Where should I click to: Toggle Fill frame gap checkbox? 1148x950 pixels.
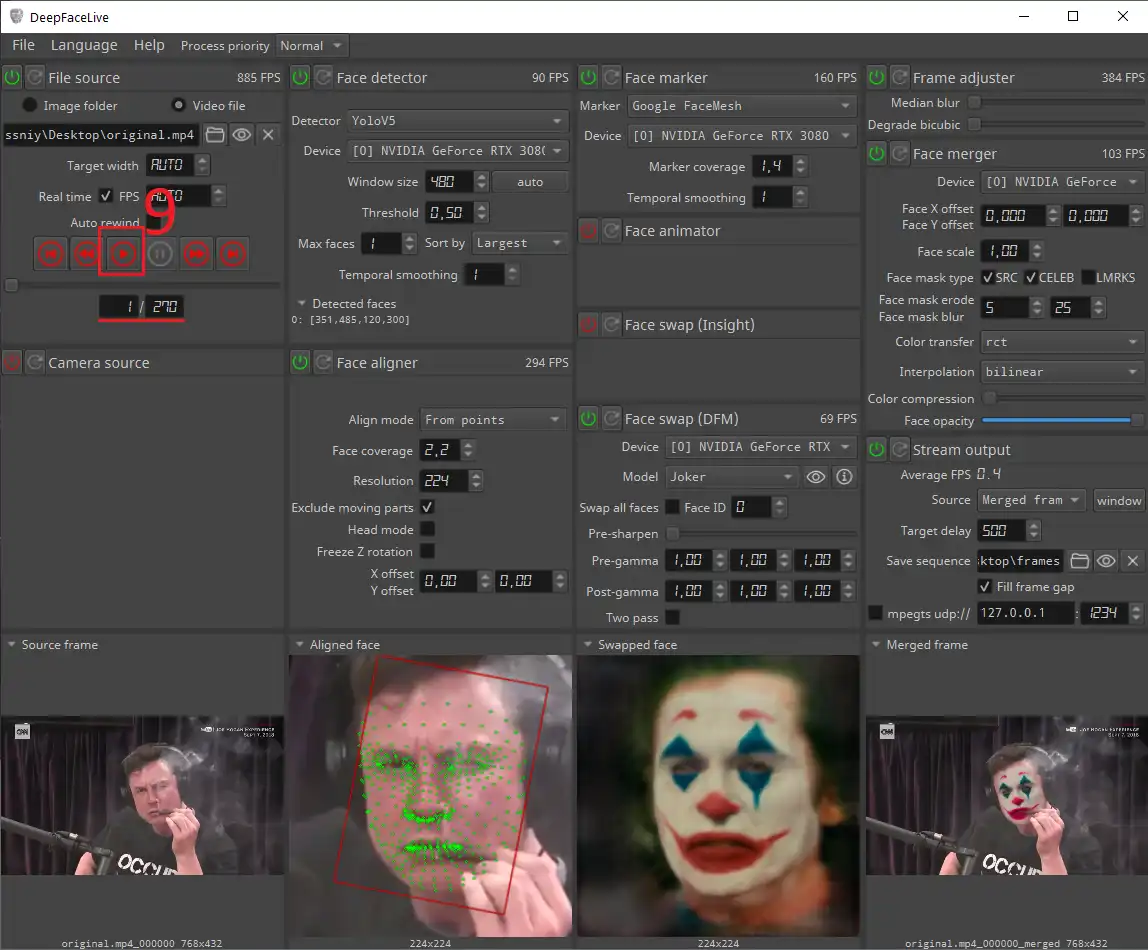pos(985,587)
